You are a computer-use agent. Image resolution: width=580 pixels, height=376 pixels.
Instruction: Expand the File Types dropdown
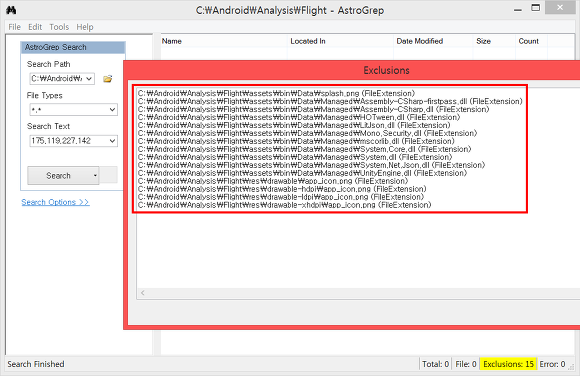click(112, 110)
